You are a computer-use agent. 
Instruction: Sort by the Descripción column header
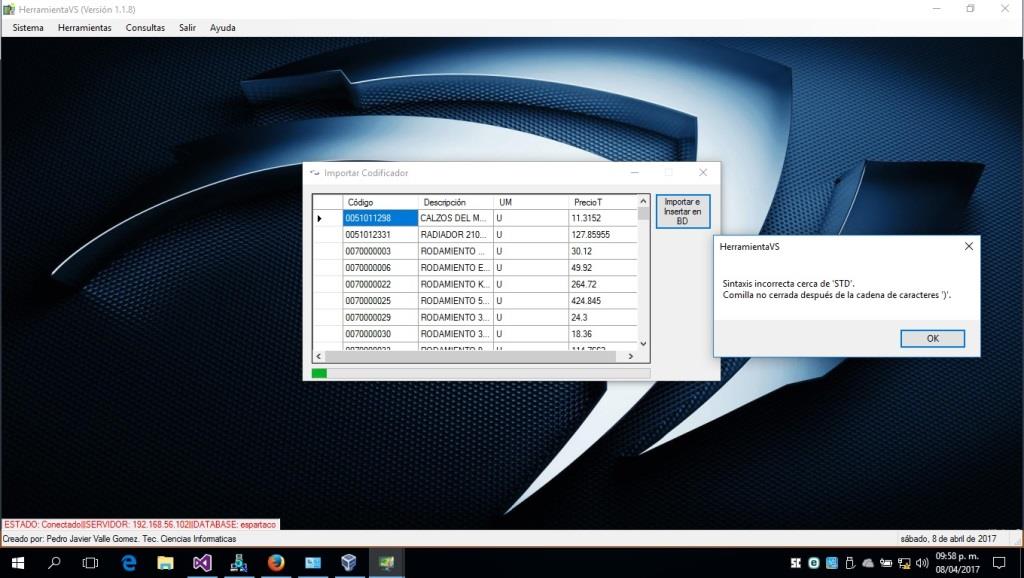pos(455,202)
